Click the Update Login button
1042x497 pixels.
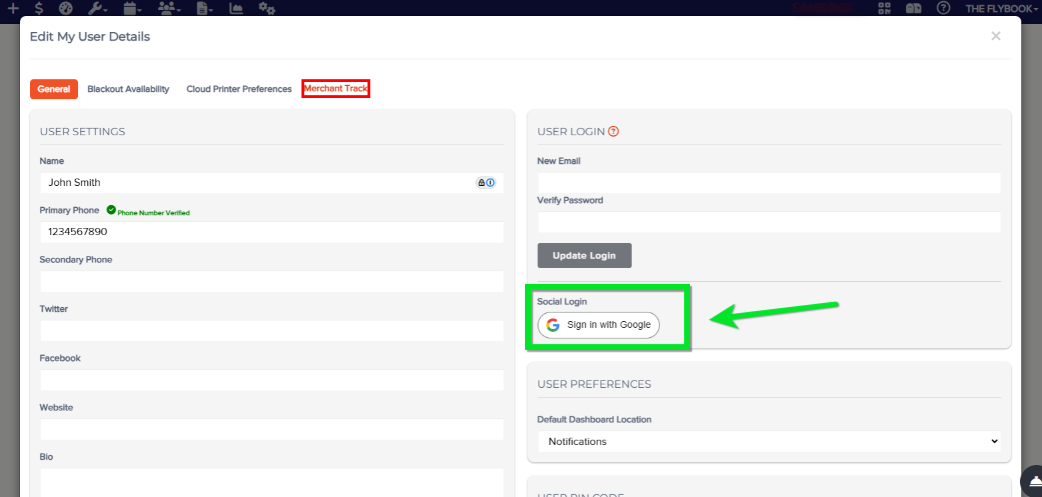click(584, 255)
